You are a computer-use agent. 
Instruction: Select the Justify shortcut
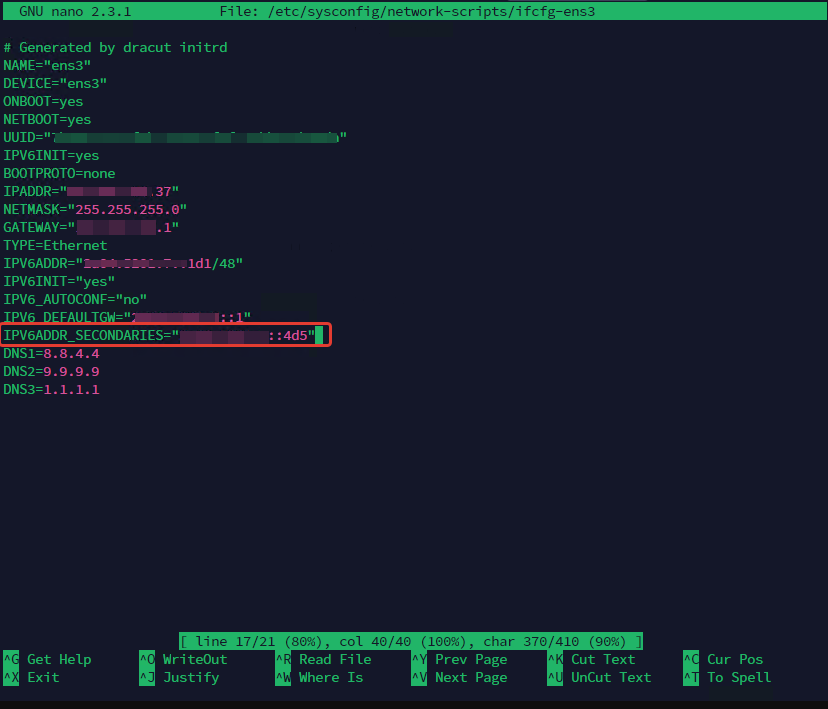tap(191, 677)
